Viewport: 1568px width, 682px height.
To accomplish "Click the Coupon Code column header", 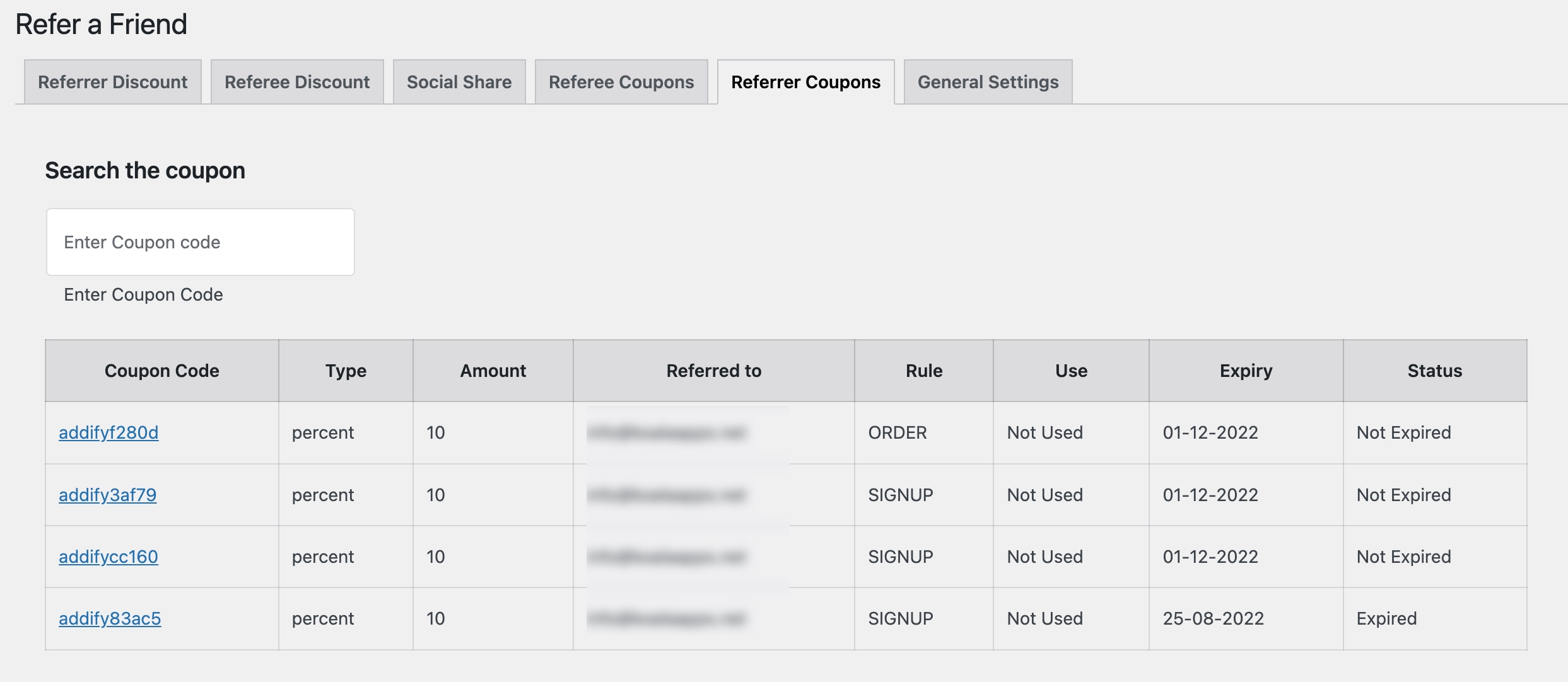I will pyautogui.click(x=161, y=370).
